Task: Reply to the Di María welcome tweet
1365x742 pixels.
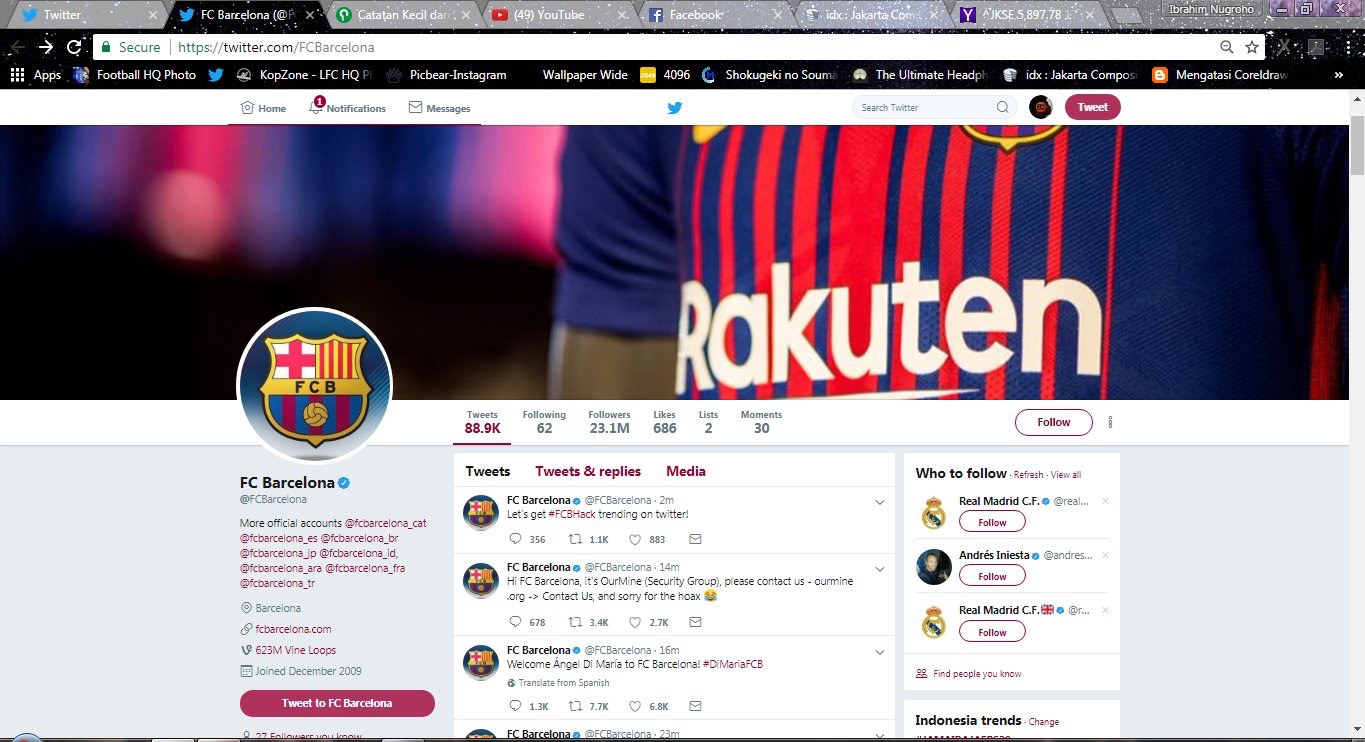Action: pos(515,706)
